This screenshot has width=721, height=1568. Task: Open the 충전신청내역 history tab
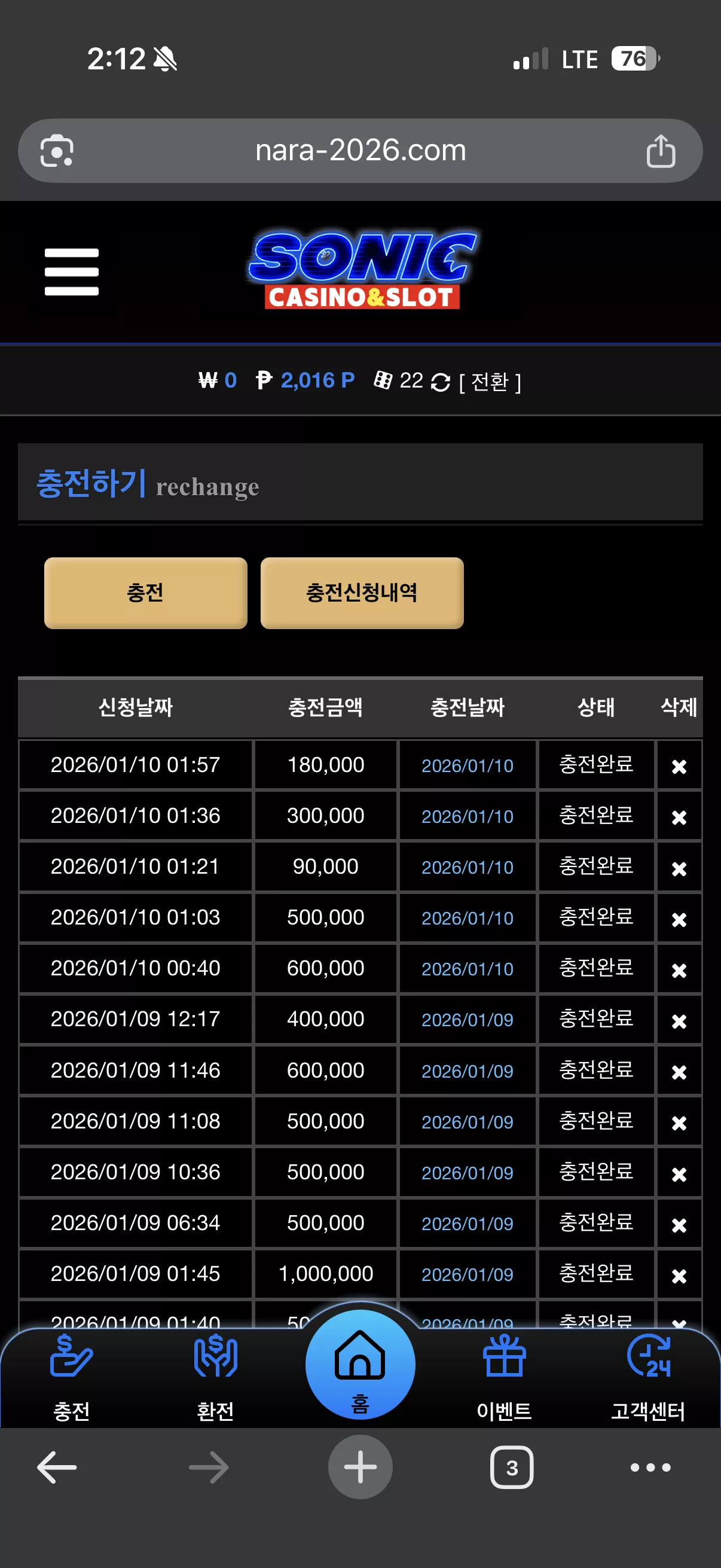(362, 593)
